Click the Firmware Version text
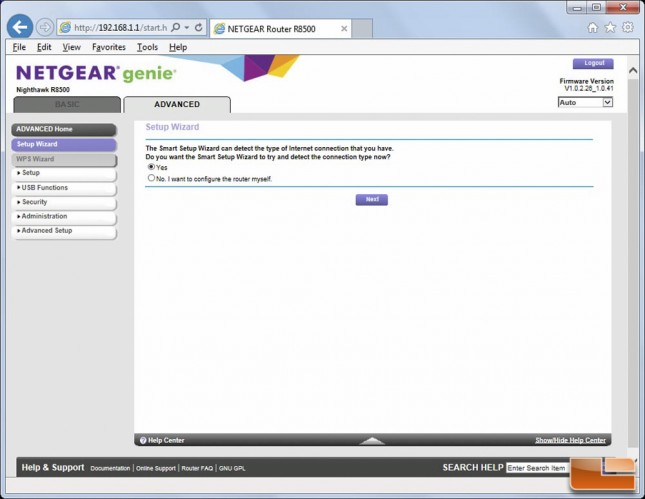645x499 pixels. (586, 81)
